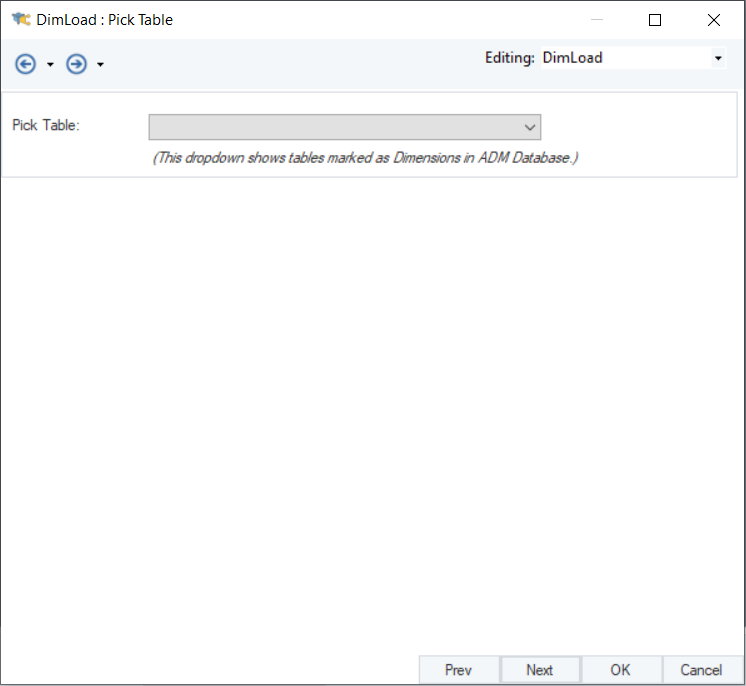Confirm with the OK button
Image resolution: width=746 pixels, height=686 pixels.
coord(620,670)
